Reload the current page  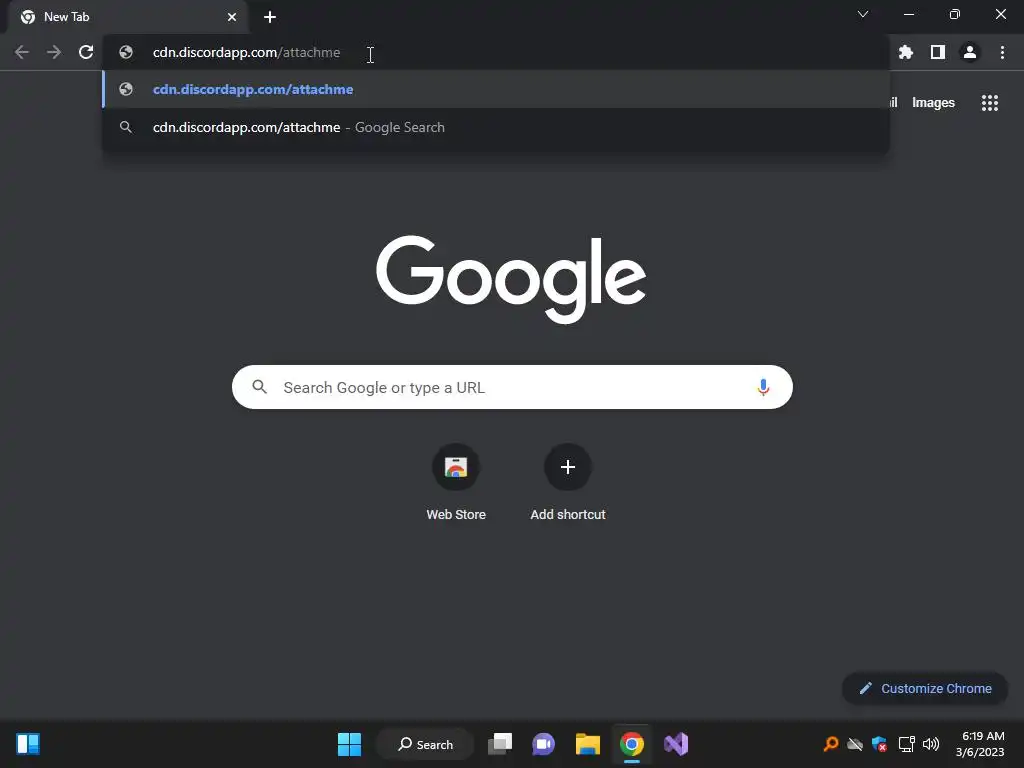[86, 52]
